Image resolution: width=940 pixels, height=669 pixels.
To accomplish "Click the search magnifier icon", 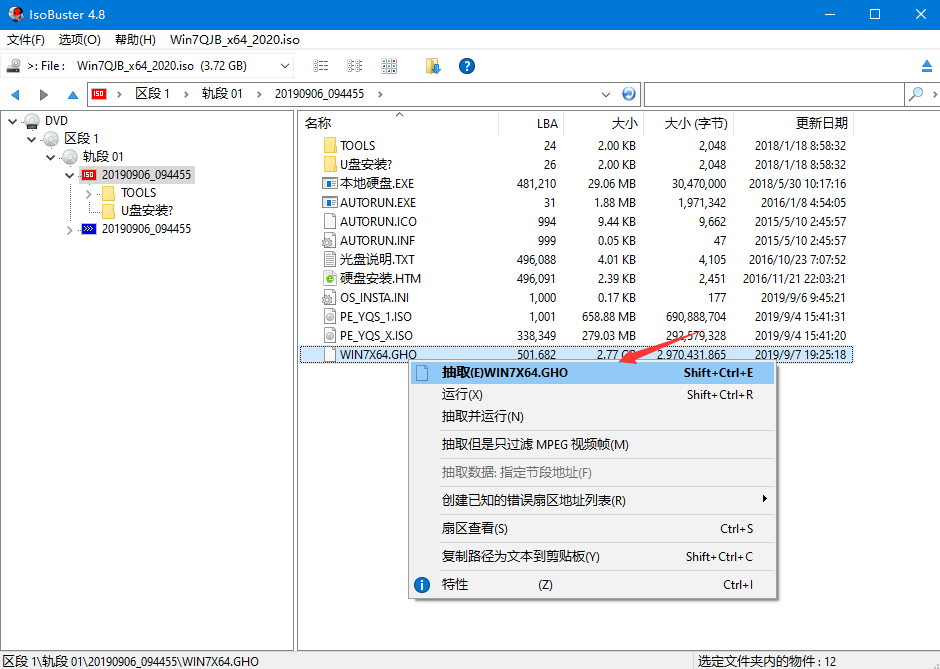I will click(915, 94).
